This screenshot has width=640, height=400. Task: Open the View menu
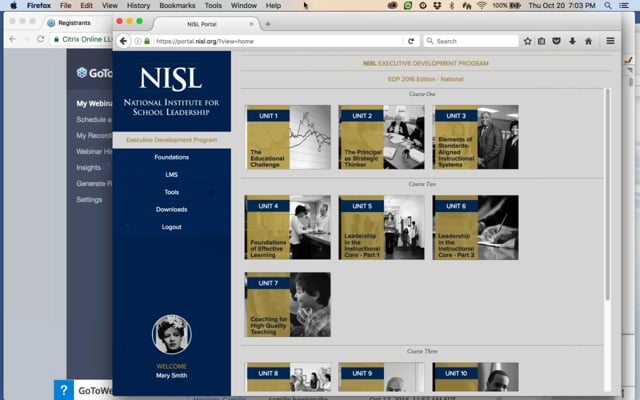[x=109, y=5]
